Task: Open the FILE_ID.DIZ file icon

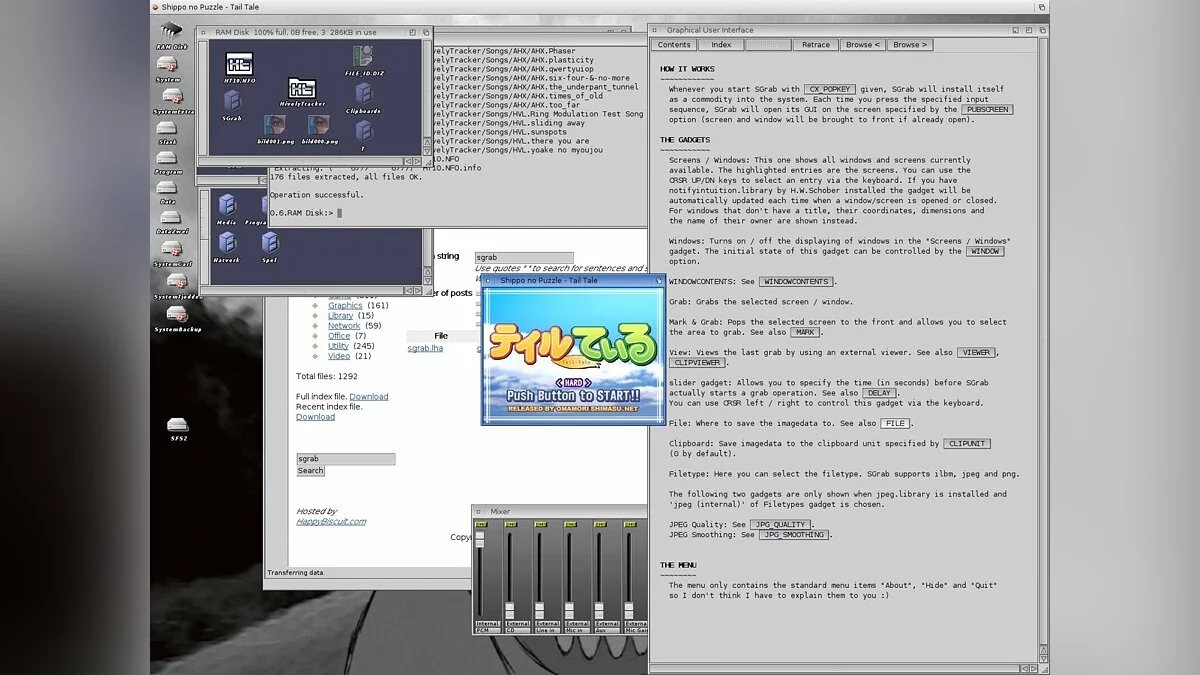Action: (366, 58)
